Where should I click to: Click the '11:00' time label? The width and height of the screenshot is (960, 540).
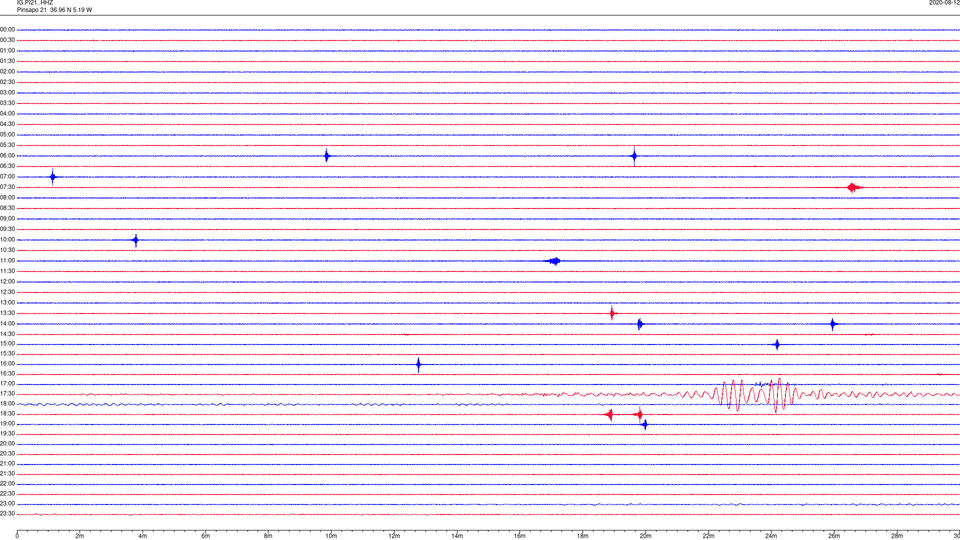pyautogui.click(x=7, y=261)
